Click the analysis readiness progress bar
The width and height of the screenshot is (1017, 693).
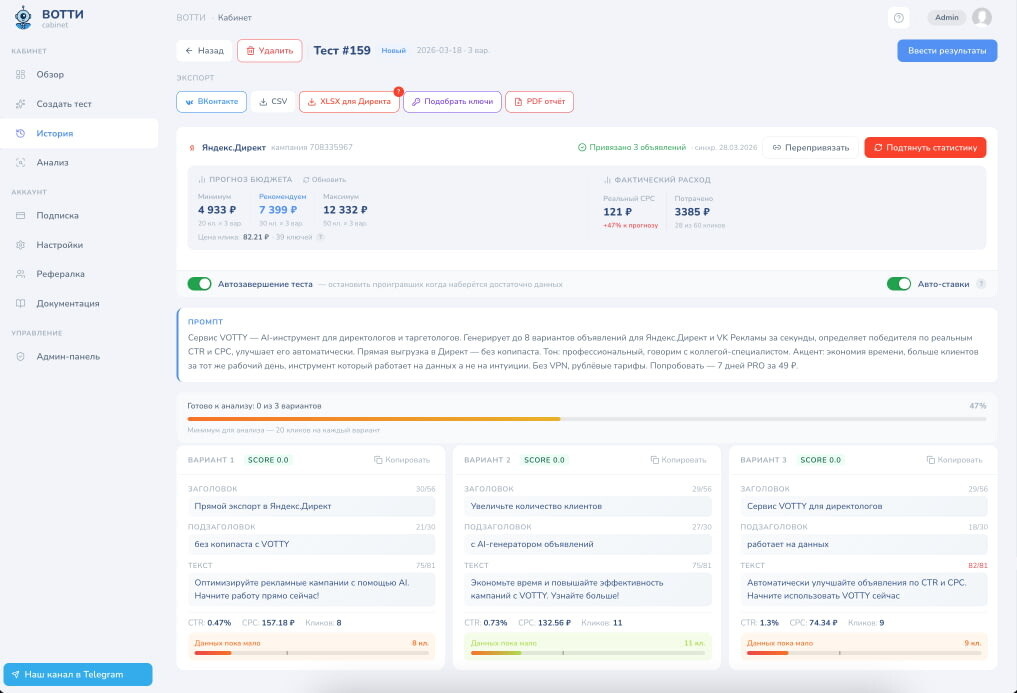coord(586,419)
